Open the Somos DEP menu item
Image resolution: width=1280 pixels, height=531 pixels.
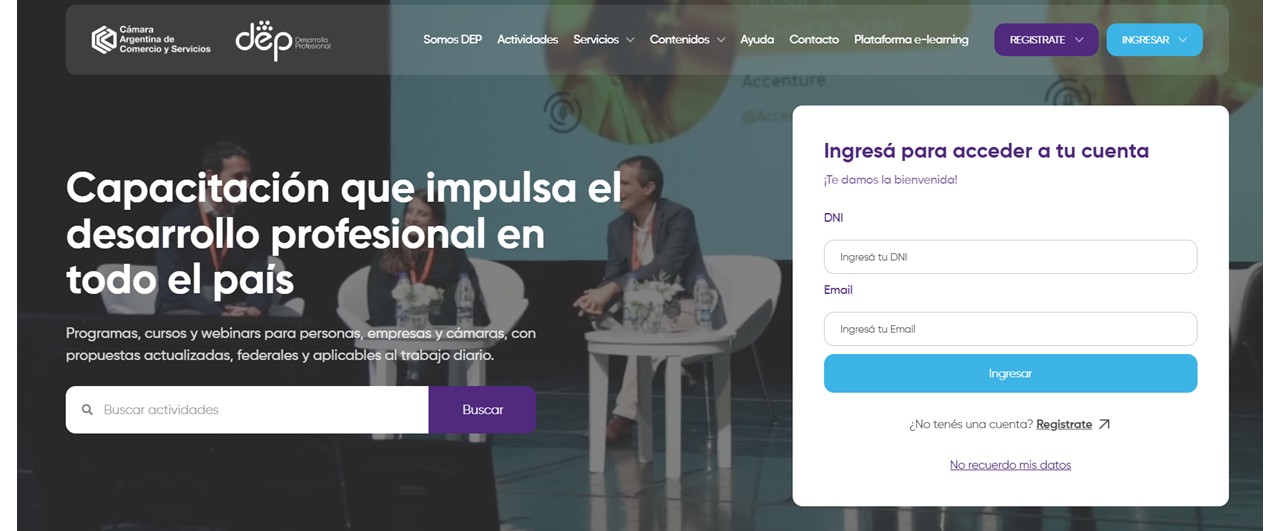pos(452,40)
